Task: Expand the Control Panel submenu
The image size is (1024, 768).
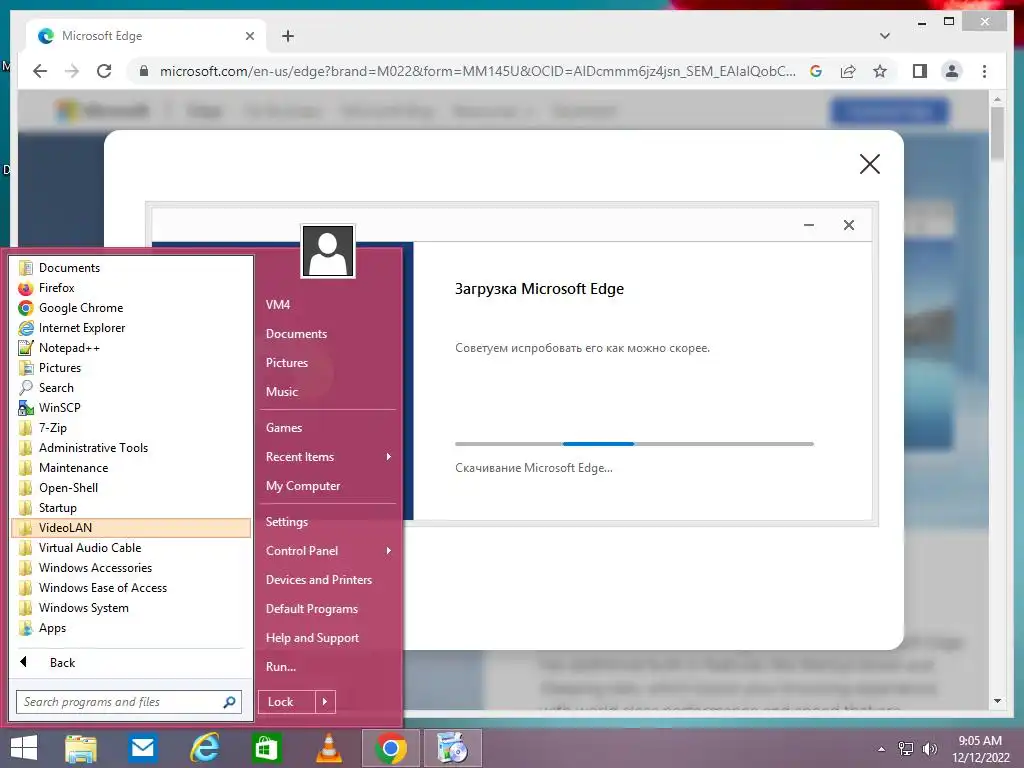Action: coord(328,551)
